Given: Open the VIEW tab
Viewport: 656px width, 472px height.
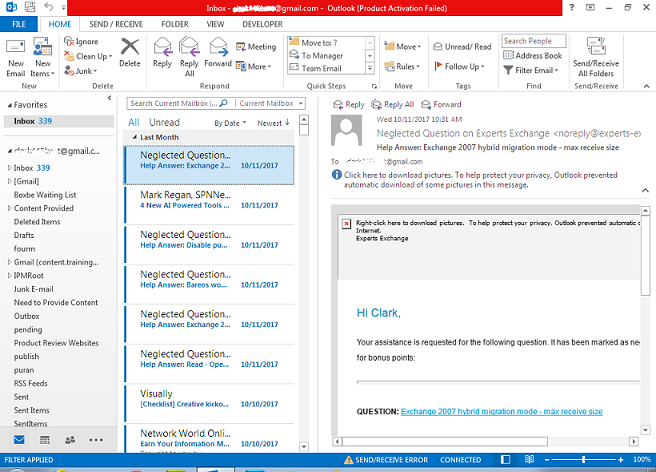Looking at the screenshot, I should tap(215, 24).
